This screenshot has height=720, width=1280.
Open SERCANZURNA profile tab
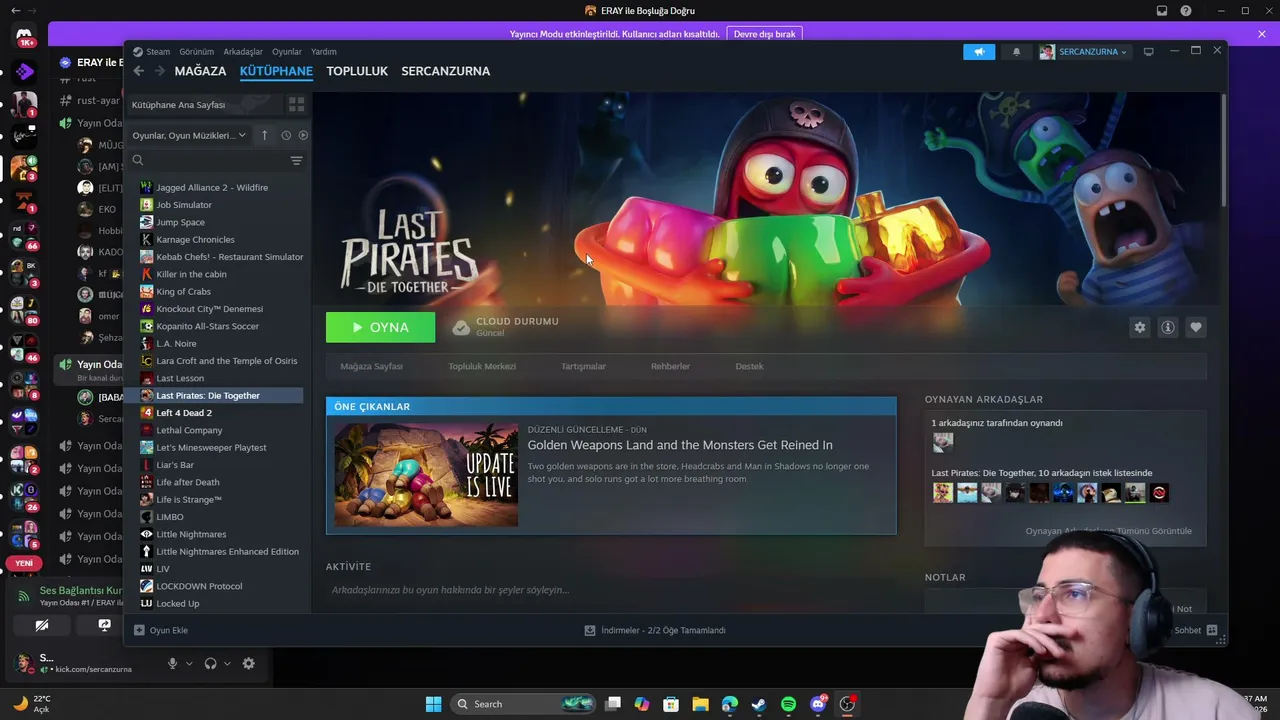pyautogui.click(x=445, y=71)
